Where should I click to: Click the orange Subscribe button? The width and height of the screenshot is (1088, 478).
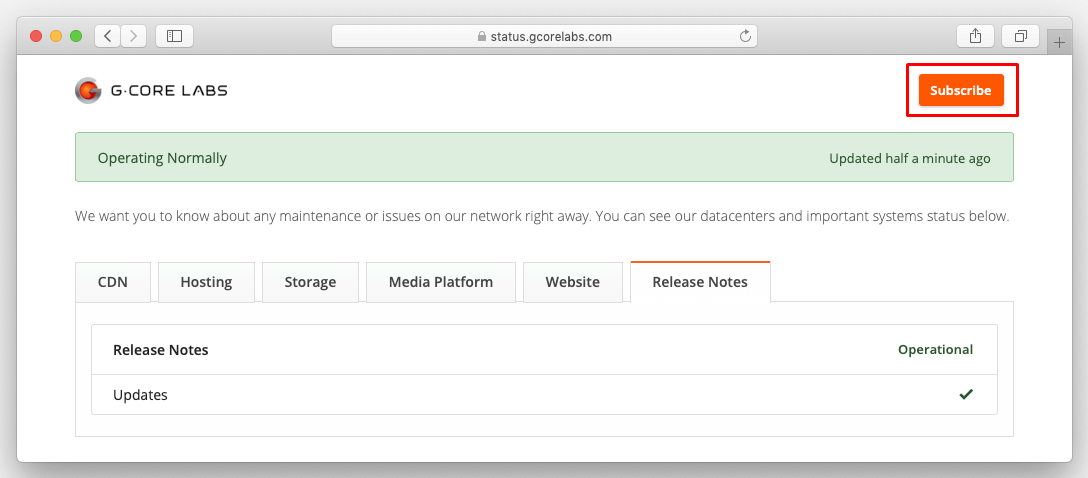(x=961, y=90)
